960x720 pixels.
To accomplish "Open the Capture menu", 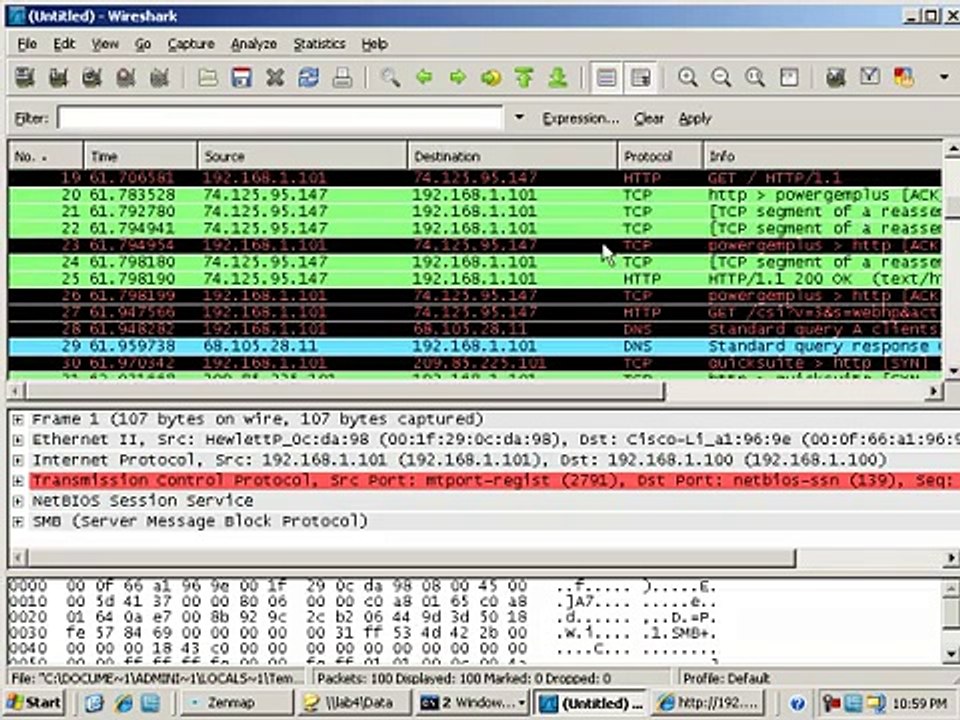I will (191, 43).
